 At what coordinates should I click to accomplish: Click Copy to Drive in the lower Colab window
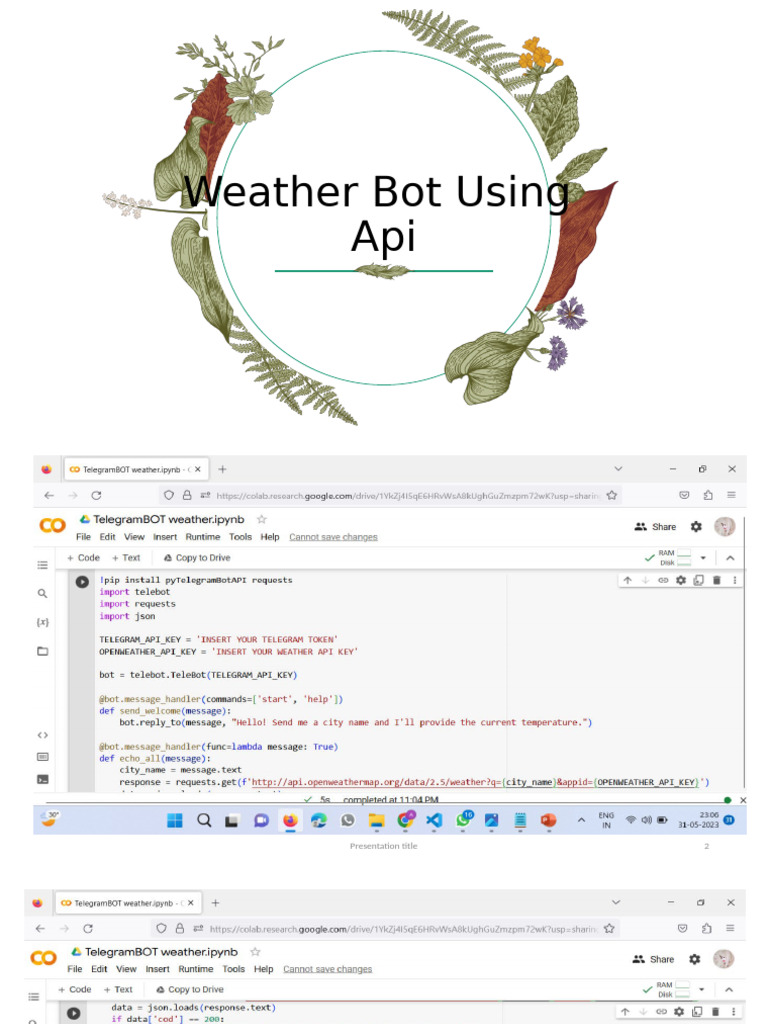click(189, 989)
